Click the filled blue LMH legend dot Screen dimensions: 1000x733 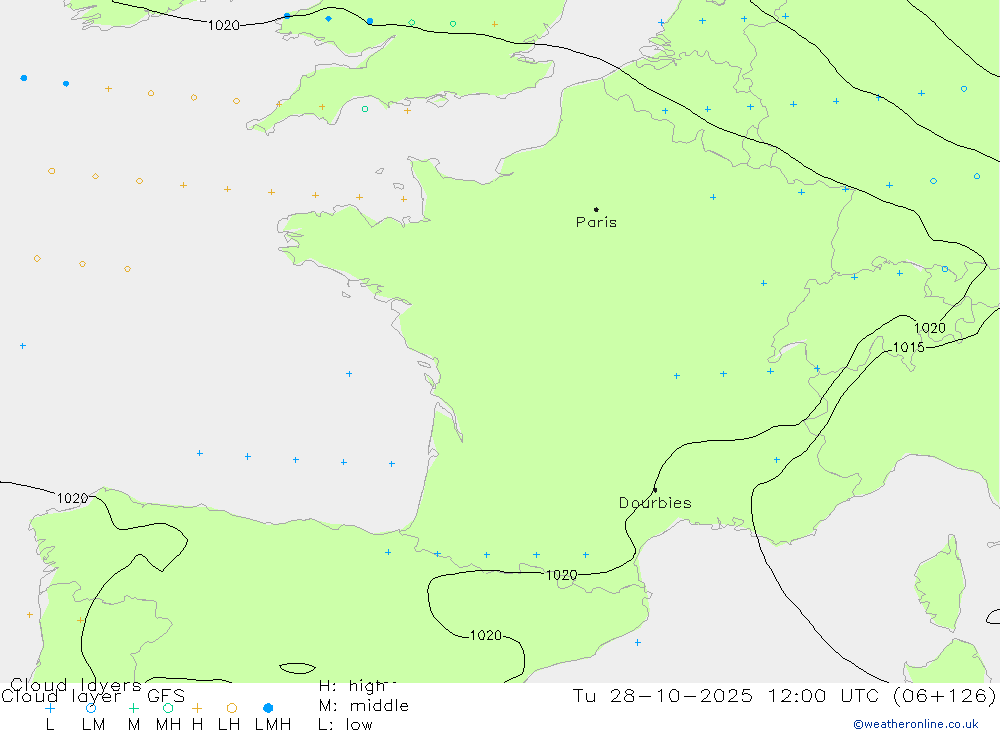point(268,708)
